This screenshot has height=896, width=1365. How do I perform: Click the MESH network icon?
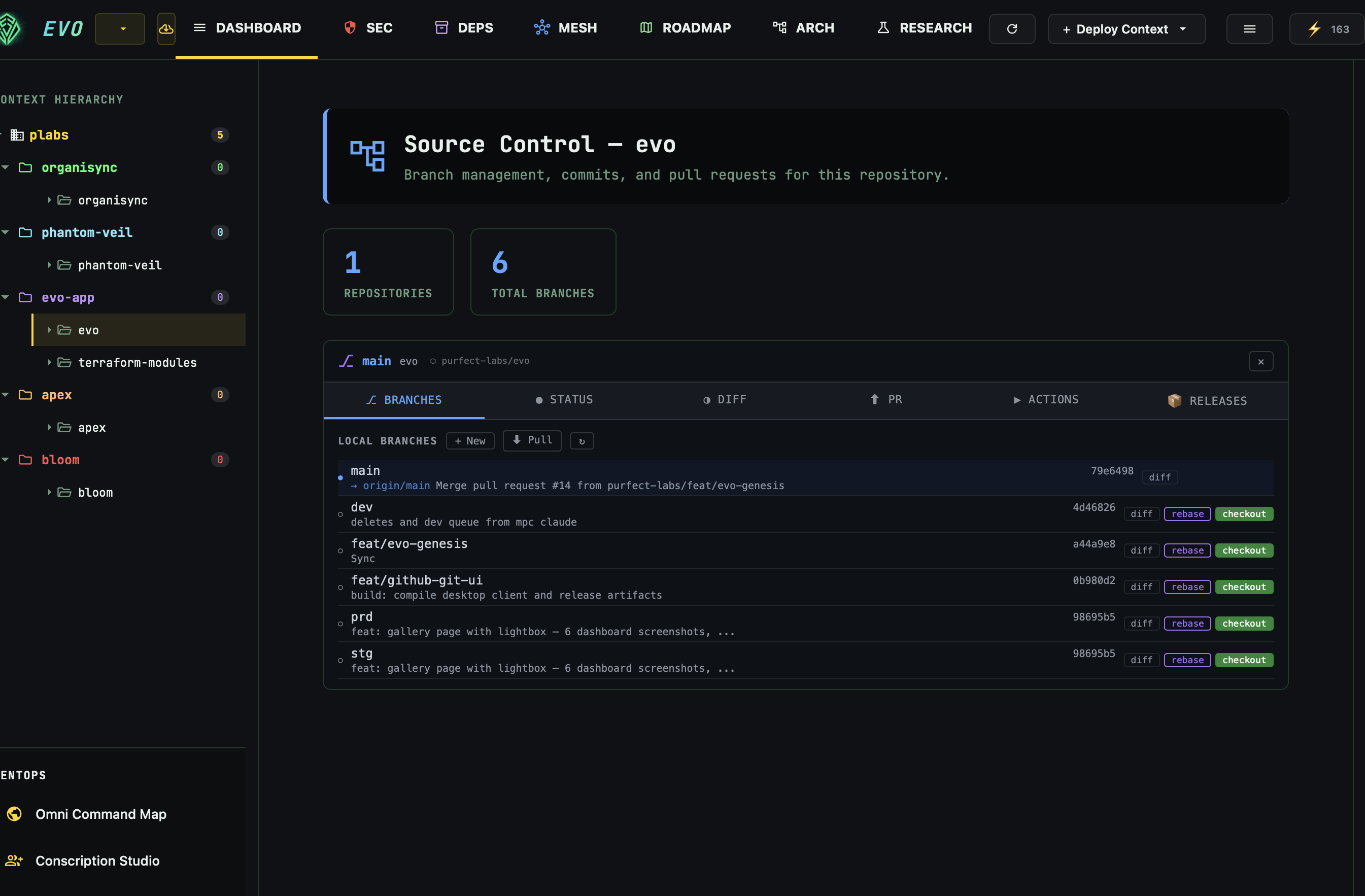(x=542, y=27)
